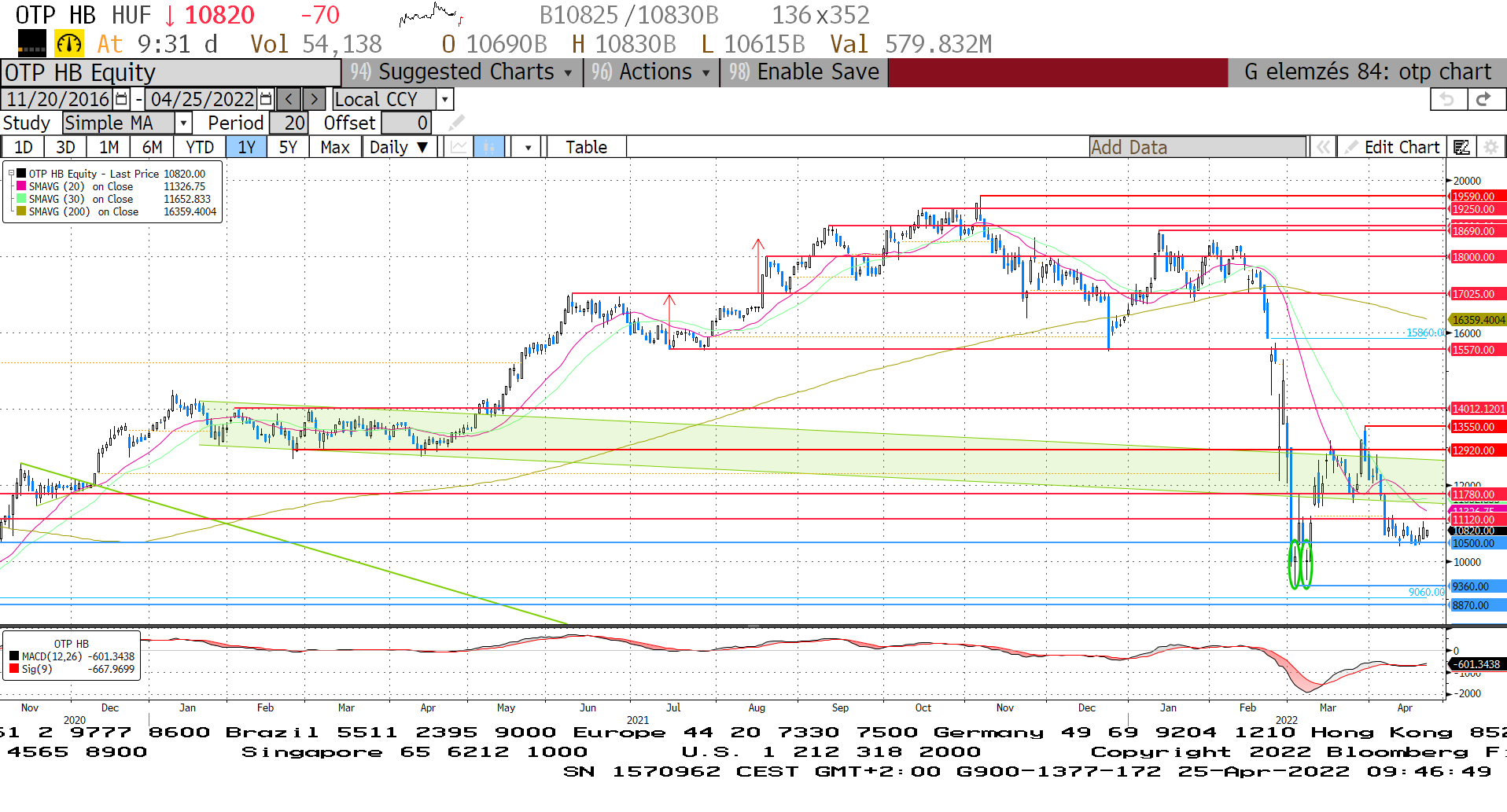Screen dimensions: 1507x812
Task: Select the 1Y time range tab
Action: (x=247, y=147)
